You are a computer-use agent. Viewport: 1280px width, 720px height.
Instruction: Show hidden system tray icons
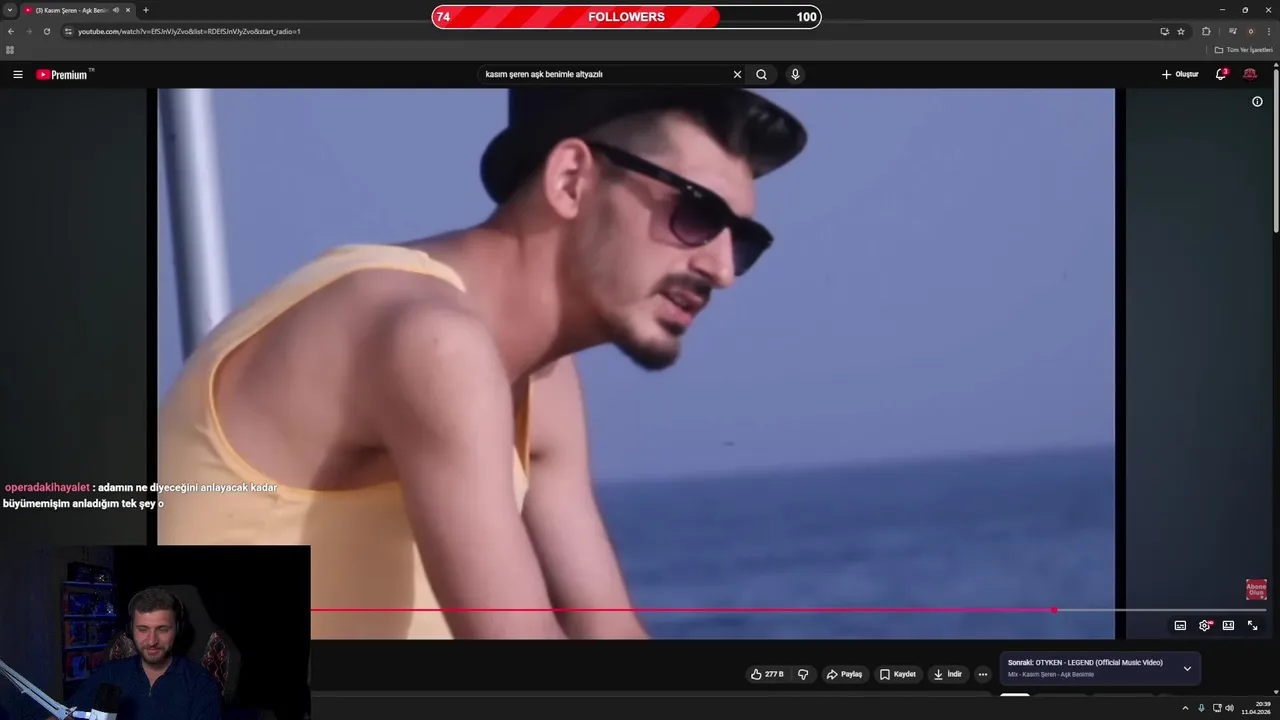(x=1185, y=708)
